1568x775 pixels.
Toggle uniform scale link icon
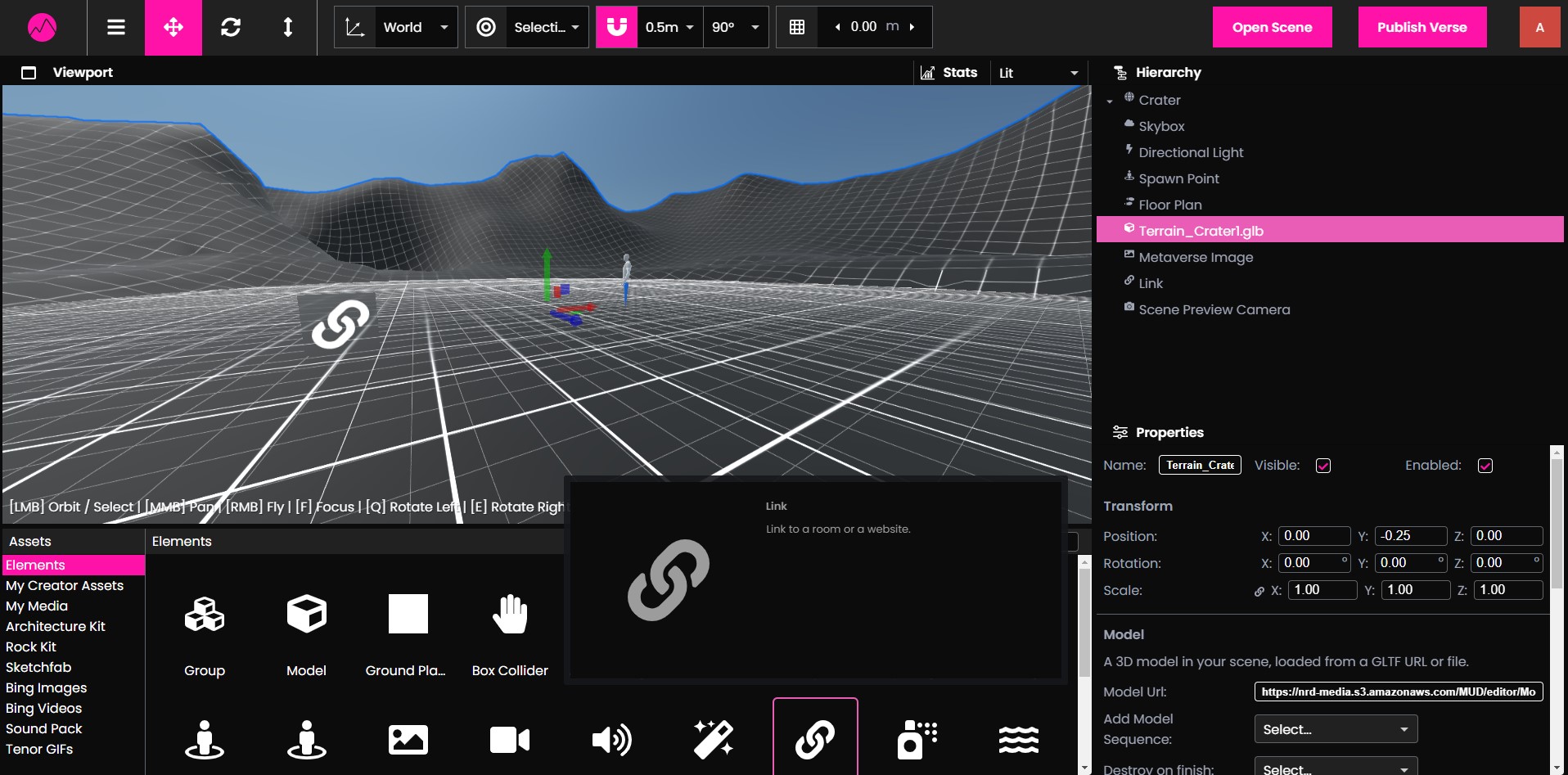tap(1259, 591)
